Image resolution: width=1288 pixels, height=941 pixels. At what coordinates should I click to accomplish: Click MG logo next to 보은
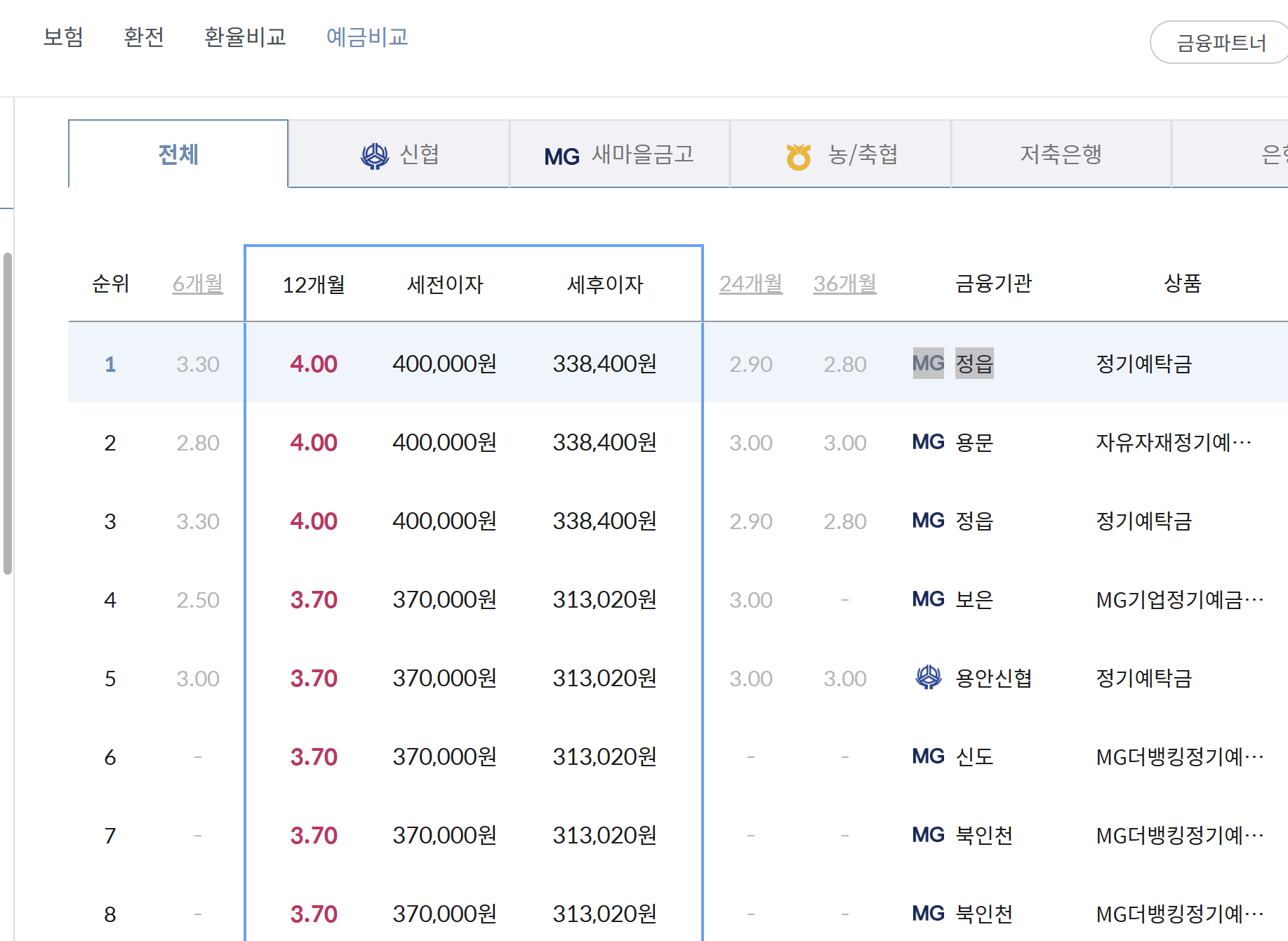[x=928, y=599]
